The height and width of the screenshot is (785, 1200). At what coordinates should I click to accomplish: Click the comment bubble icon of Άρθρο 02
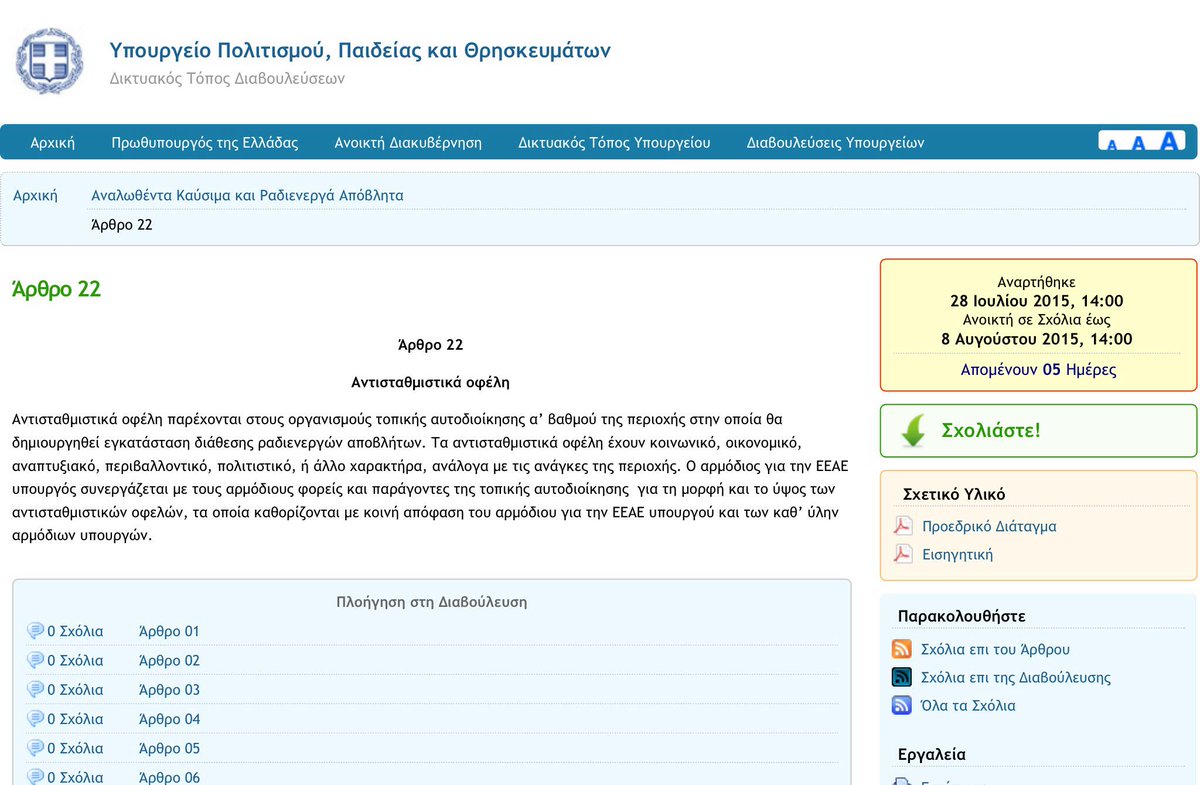[35, 660]
